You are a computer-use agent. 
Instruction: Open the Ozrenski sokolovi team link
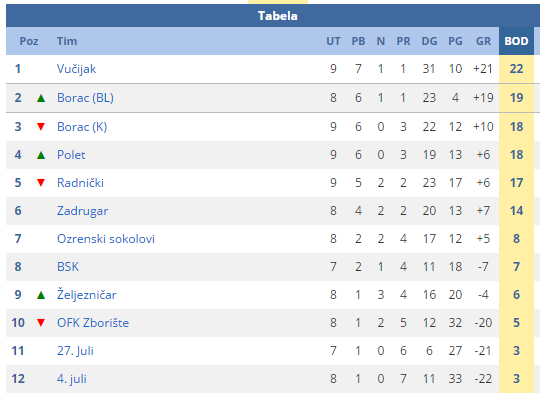pos(106,239)
